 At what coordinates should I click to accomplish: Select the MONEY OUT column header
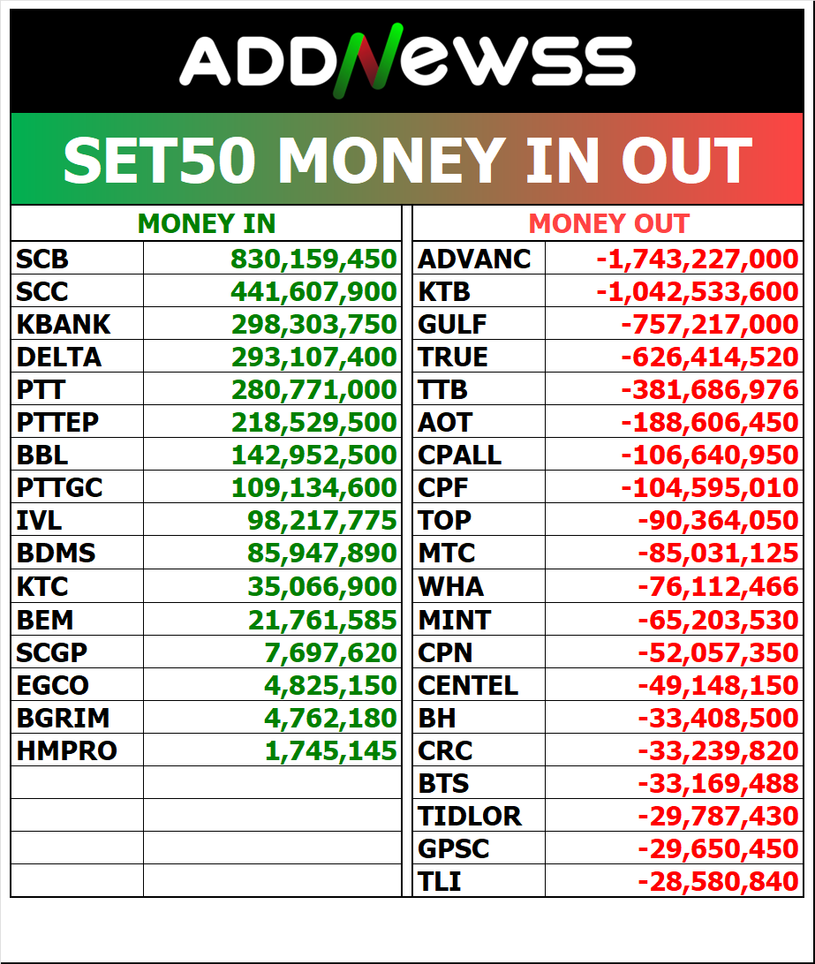[608, 223]
